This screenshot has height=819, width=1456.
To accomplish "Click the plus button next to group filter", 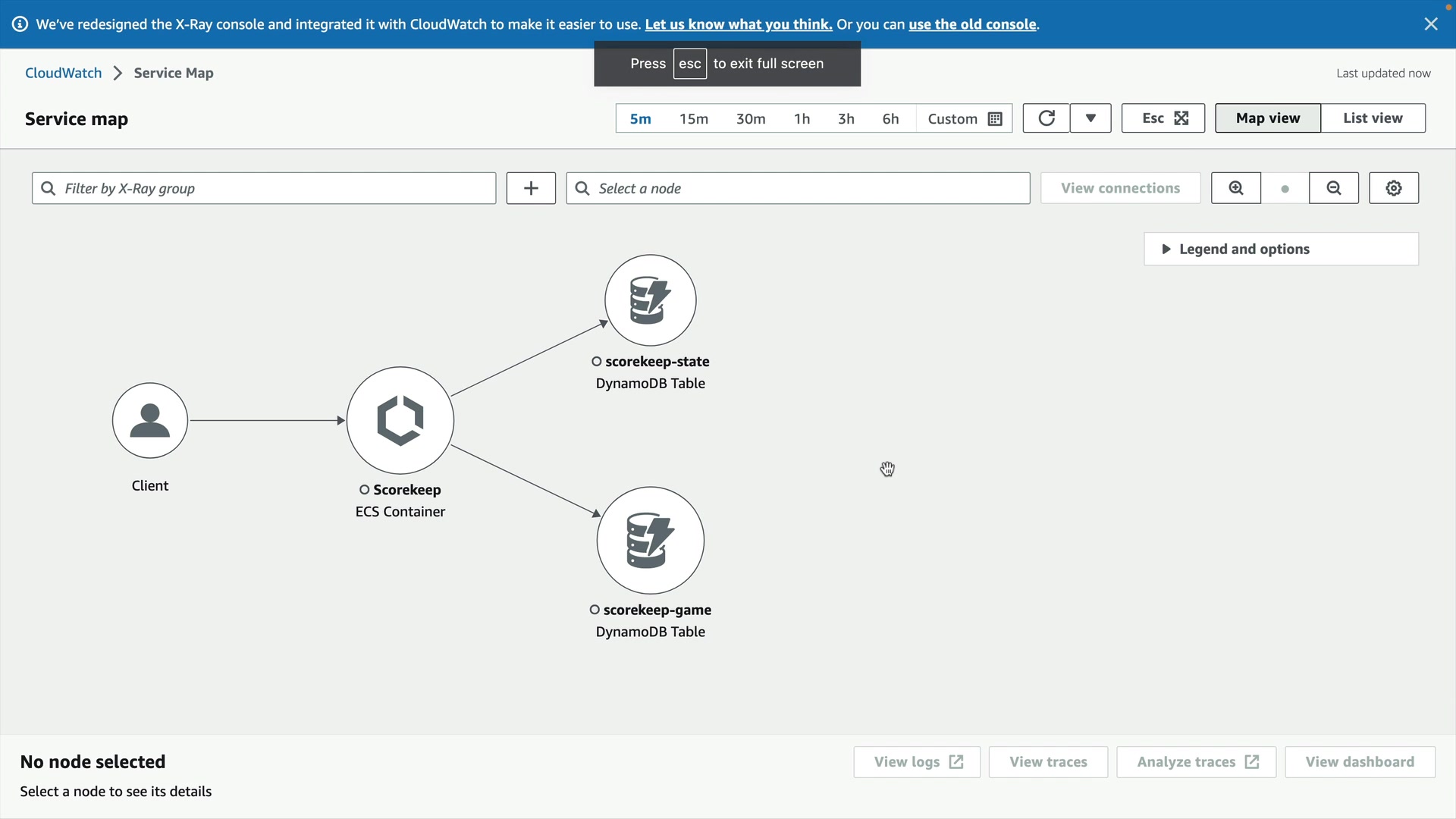I will click(x=531, y=188).
